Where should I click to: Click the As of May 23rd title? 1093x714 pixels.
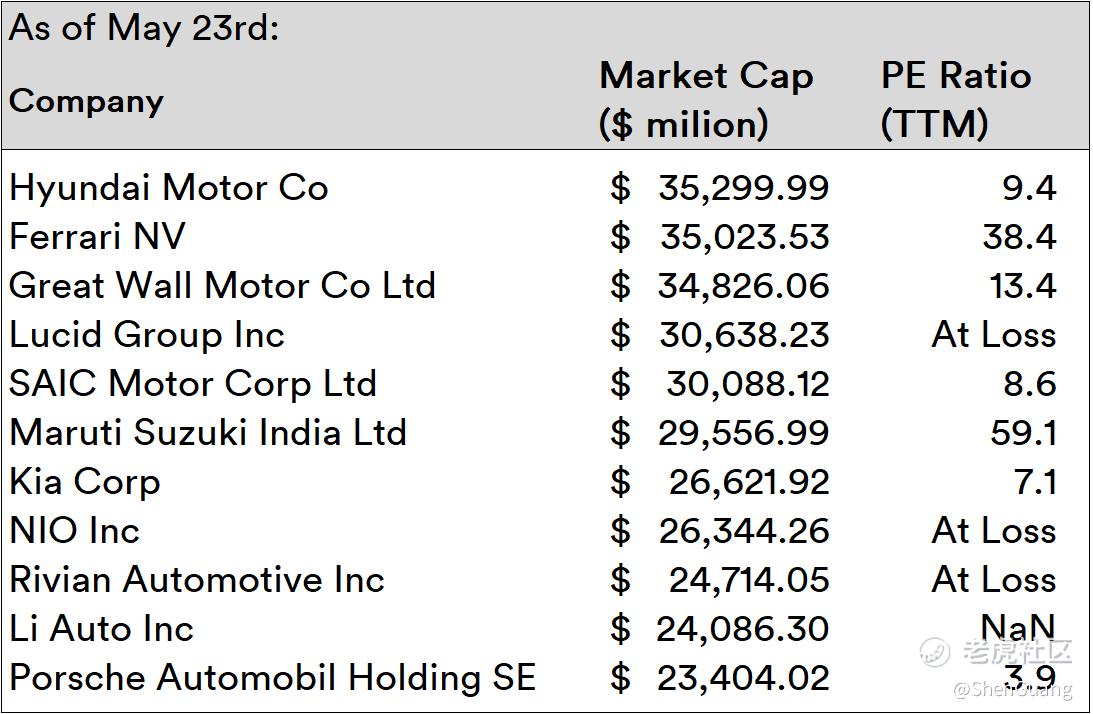coord(144,28)
